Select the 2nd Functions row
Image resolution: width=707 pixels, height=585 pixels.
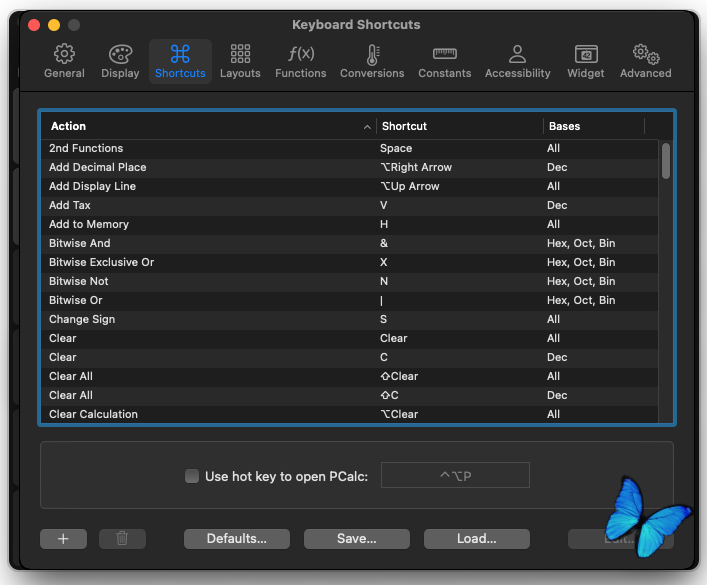coord(349,148)
